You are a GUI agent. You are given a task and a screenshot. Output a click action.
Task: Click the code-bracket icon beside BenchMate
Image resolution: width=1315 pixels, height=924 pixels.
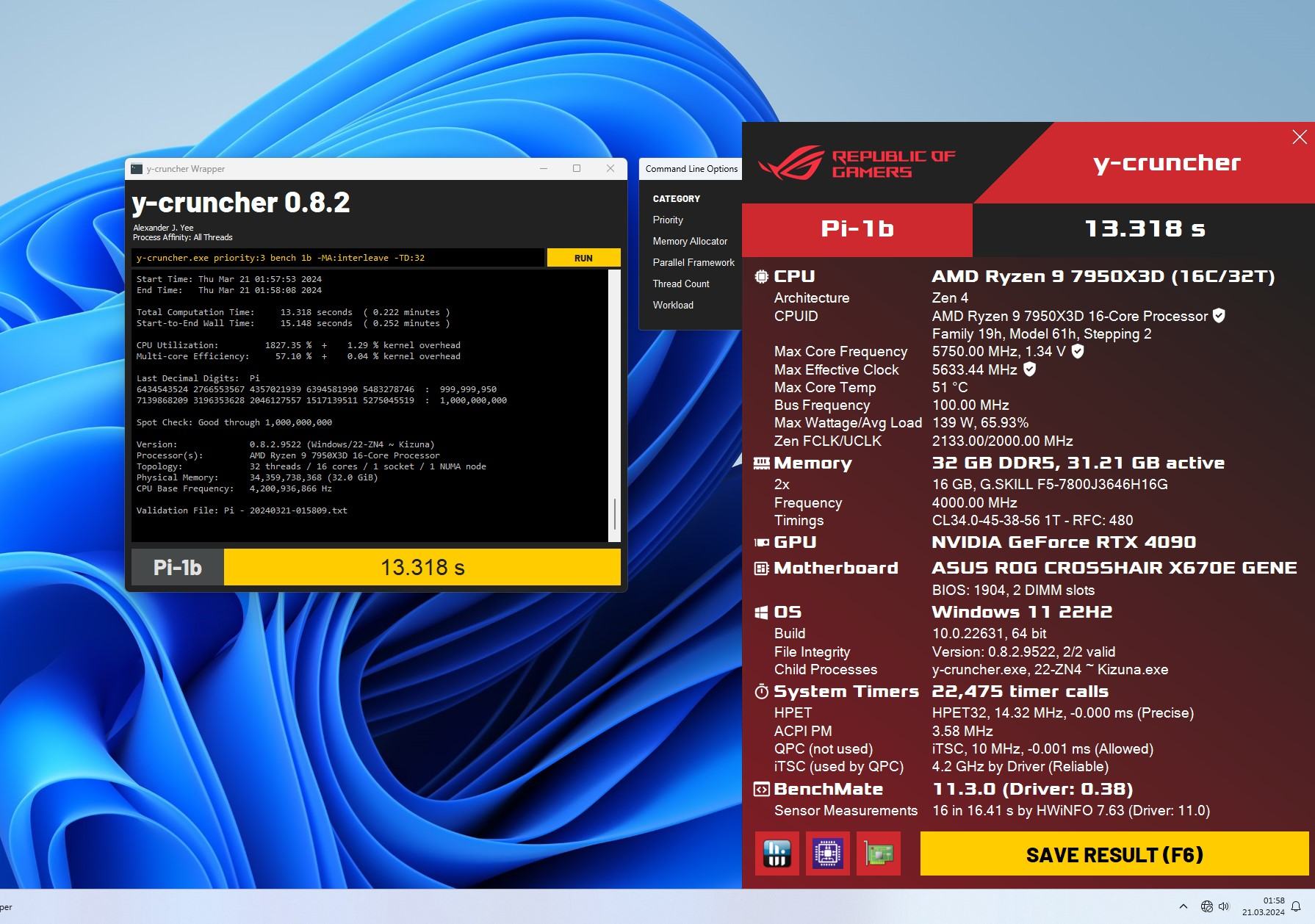pyautogui.click(x=762, y=790)
